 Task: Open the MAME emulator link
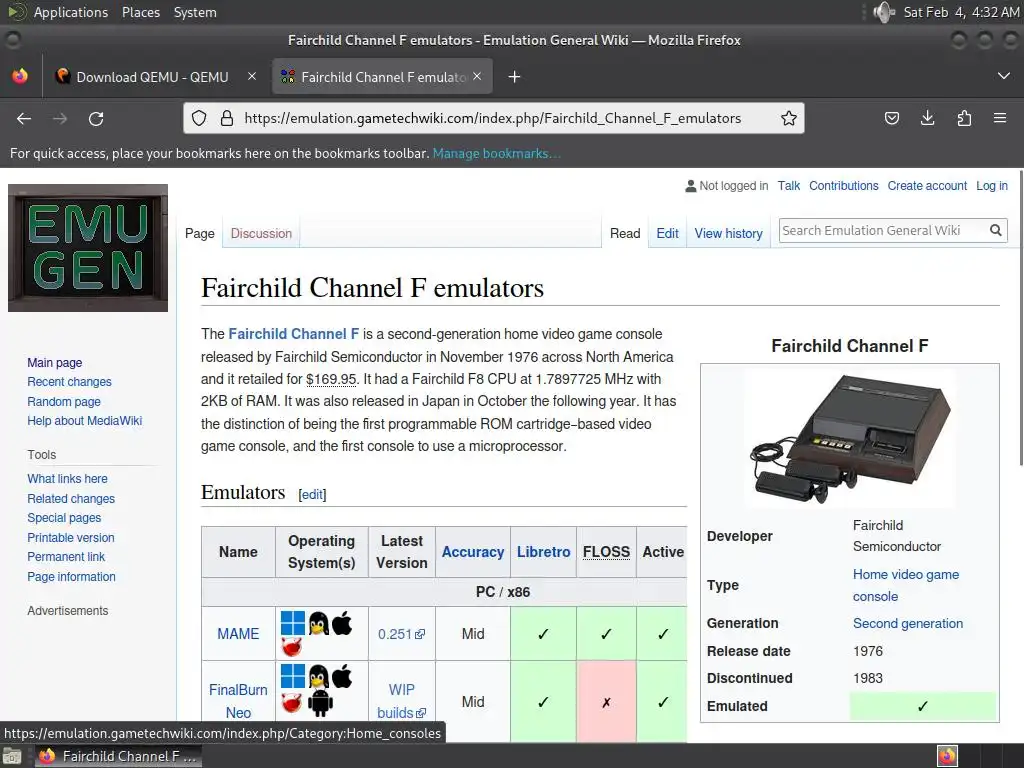[x=238, y=633]
